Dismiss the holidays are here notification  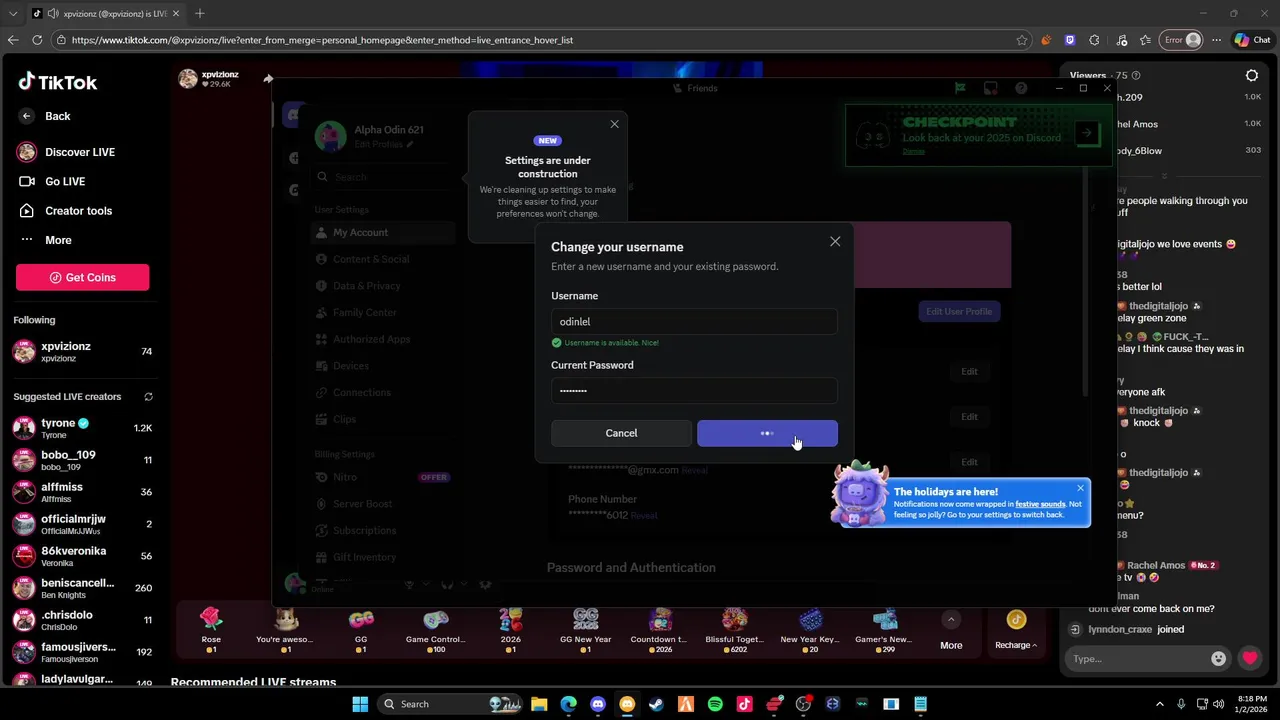(1080, 488)
